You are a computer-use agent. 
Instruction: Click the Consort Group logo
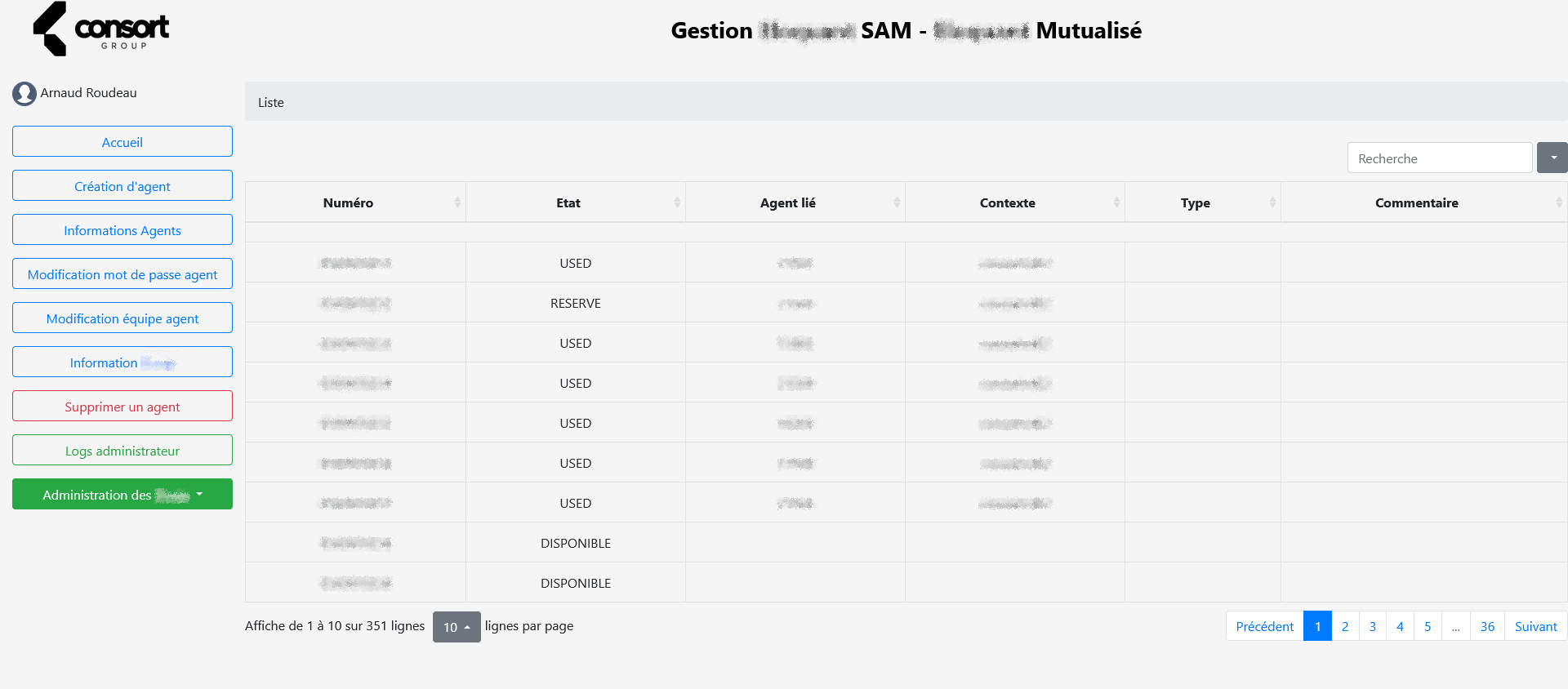(x=100, y=29)
